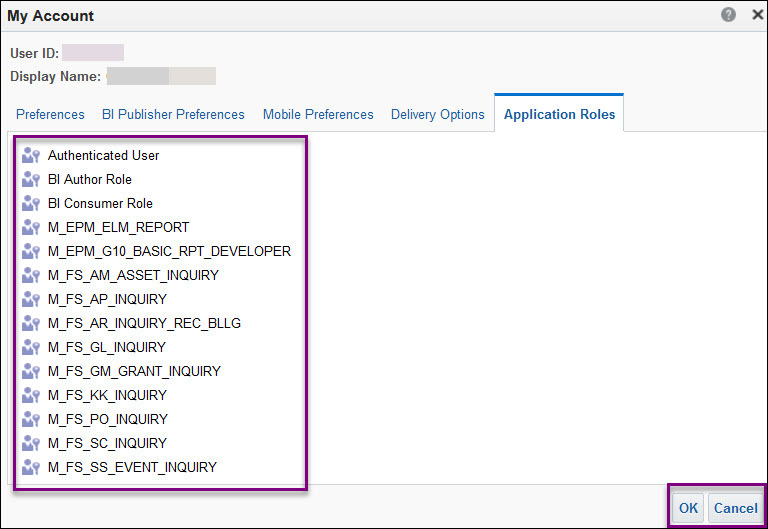Screen dimensions: 768x529
Task: Click the Cancel button
Action: tap(735, 508)
